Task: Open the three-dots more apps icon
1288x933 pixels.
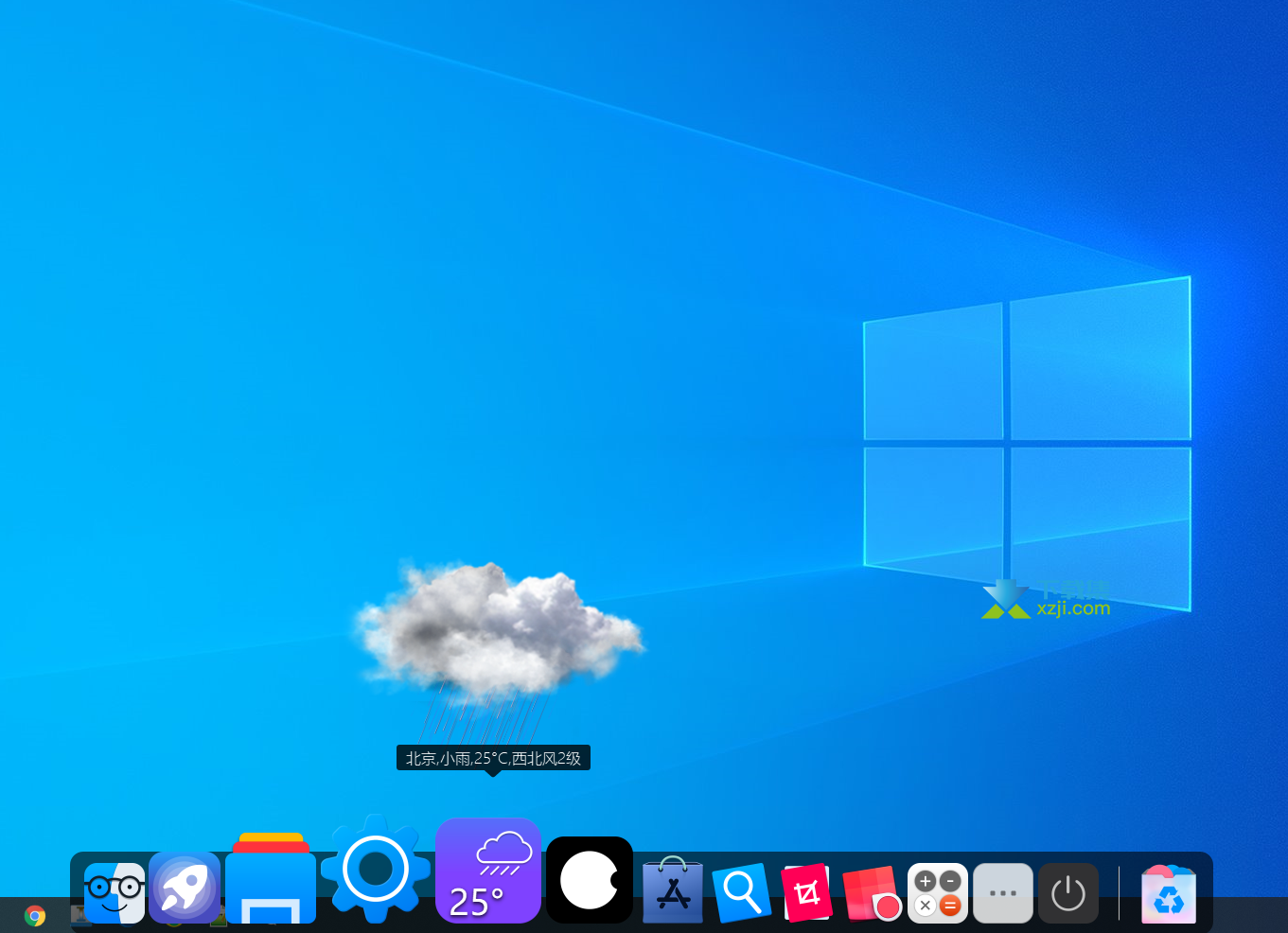Action: (1003, 893)
